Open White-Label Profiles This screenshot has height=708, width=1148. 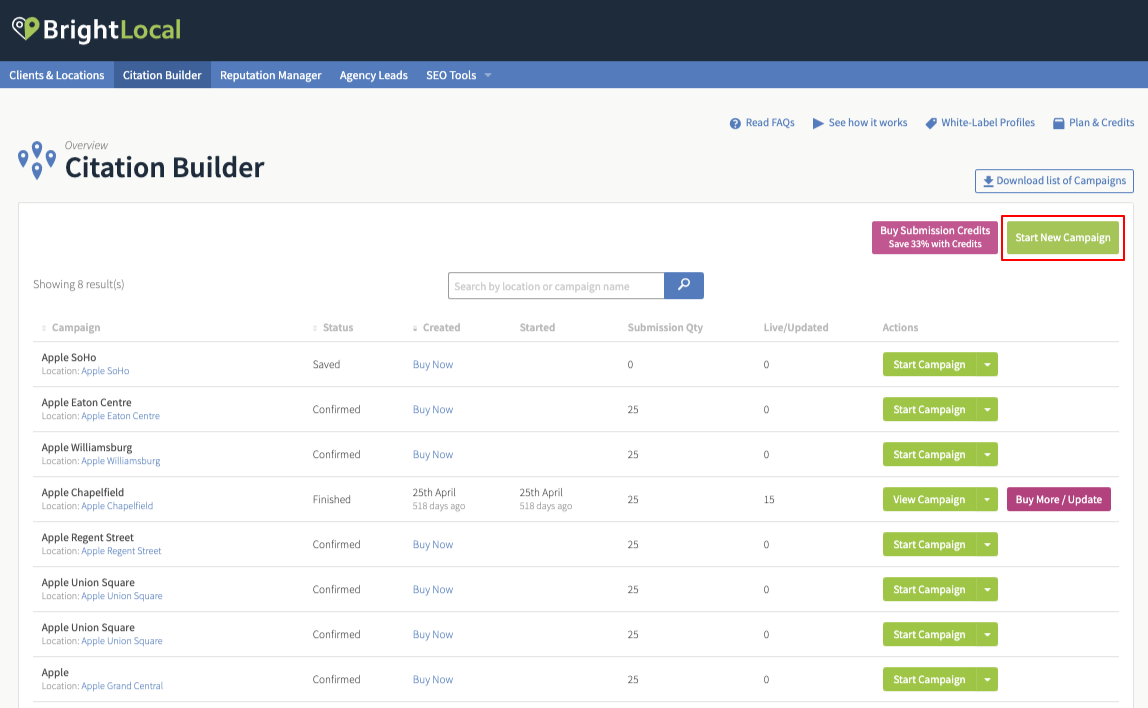(x=980, y=123)
